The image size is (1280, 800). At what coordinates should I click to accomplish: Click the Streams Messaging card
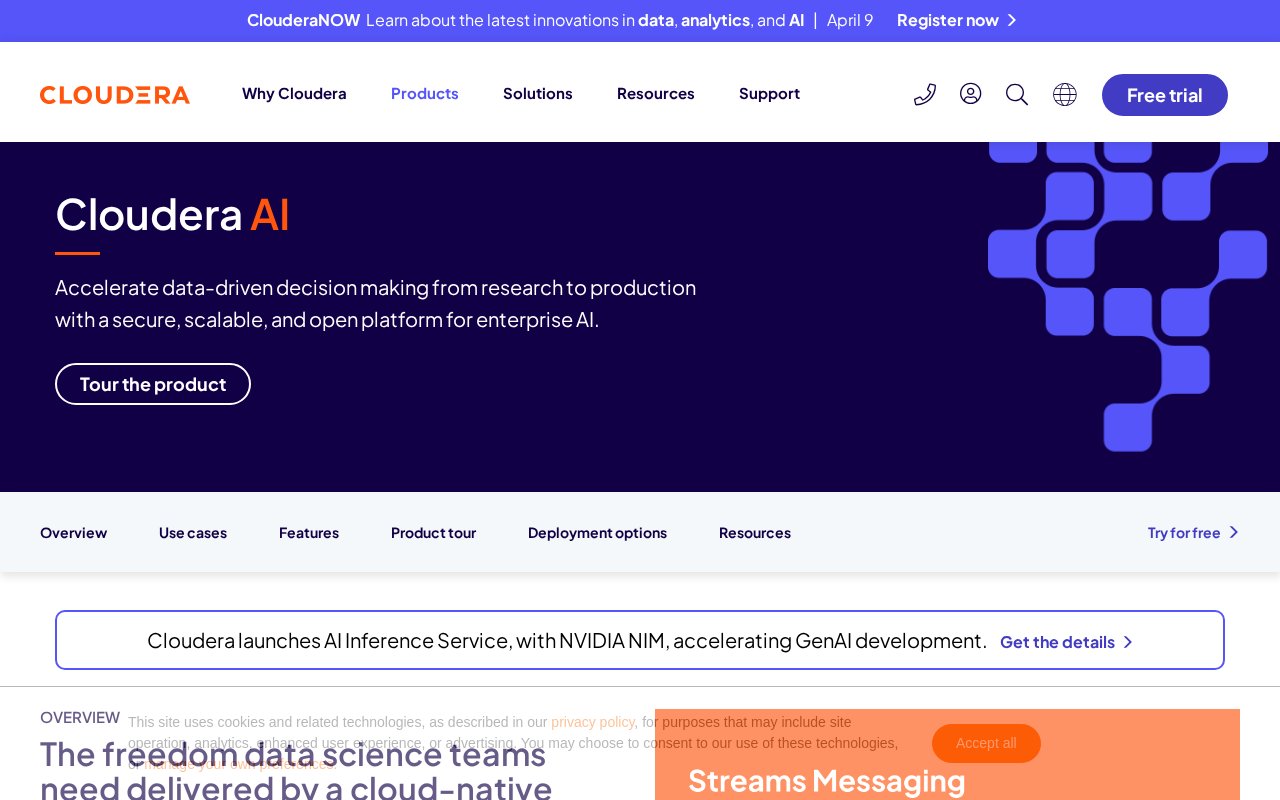point(947,755)
